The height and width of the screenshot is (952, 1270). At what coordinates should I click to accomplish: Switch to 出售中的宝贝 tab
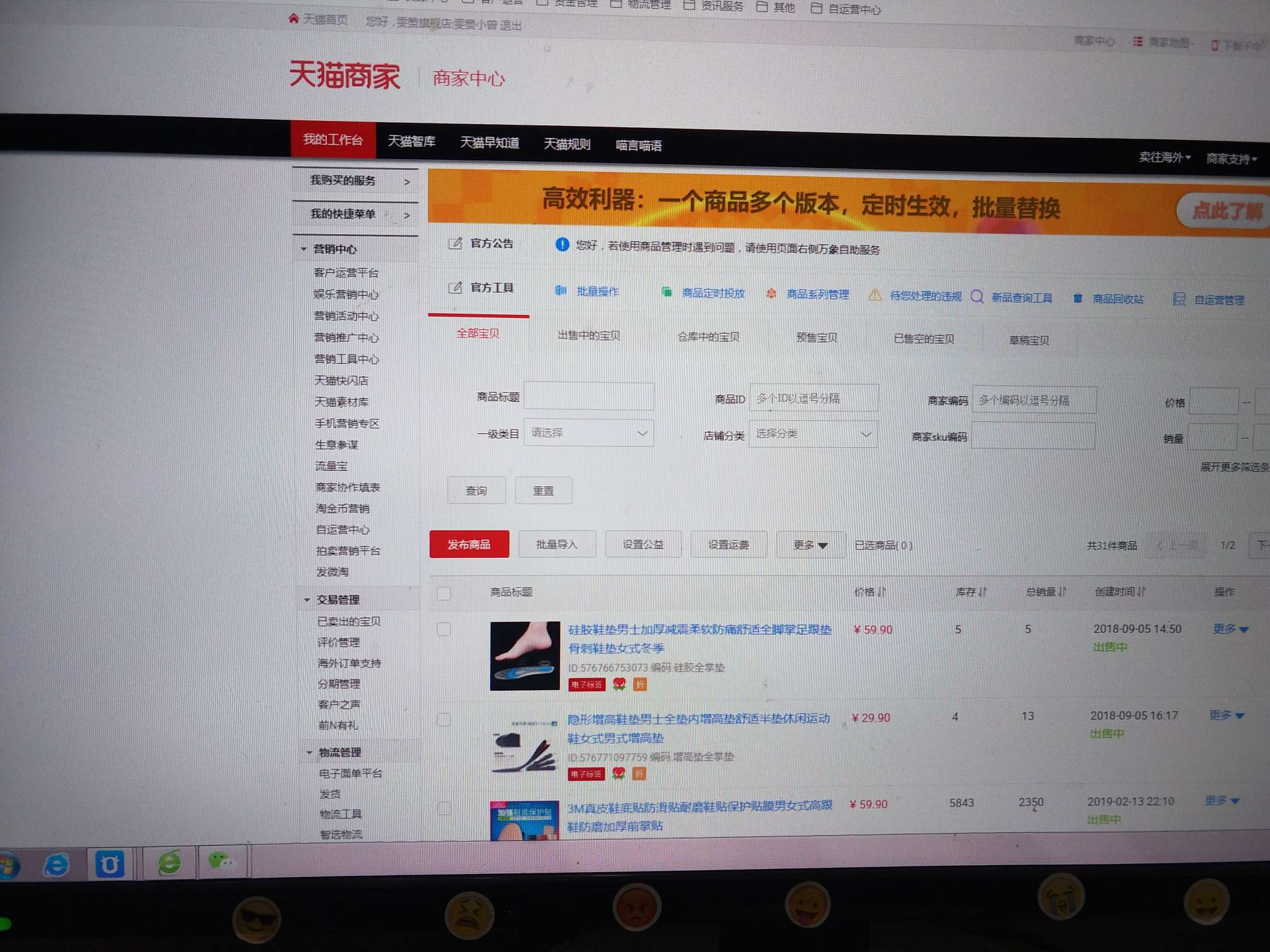[x=589, y=336]
